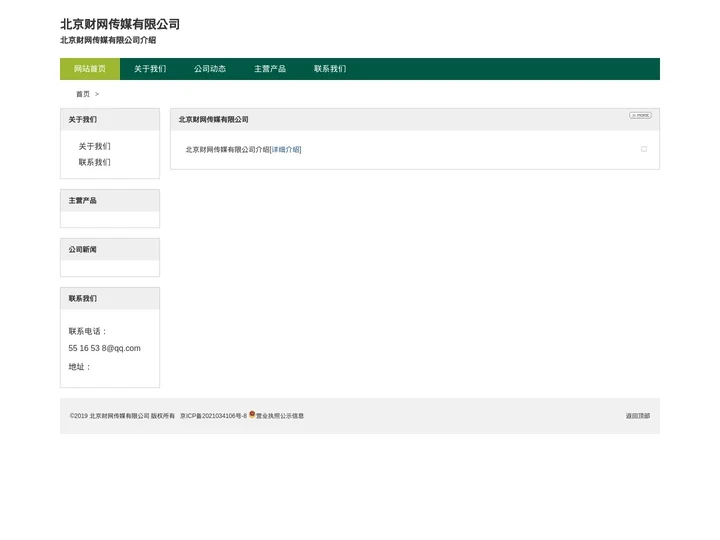Click the 关于我们 sidebar panel header
The height and width of the screenshot is (540, 720).
pos(110,119)
